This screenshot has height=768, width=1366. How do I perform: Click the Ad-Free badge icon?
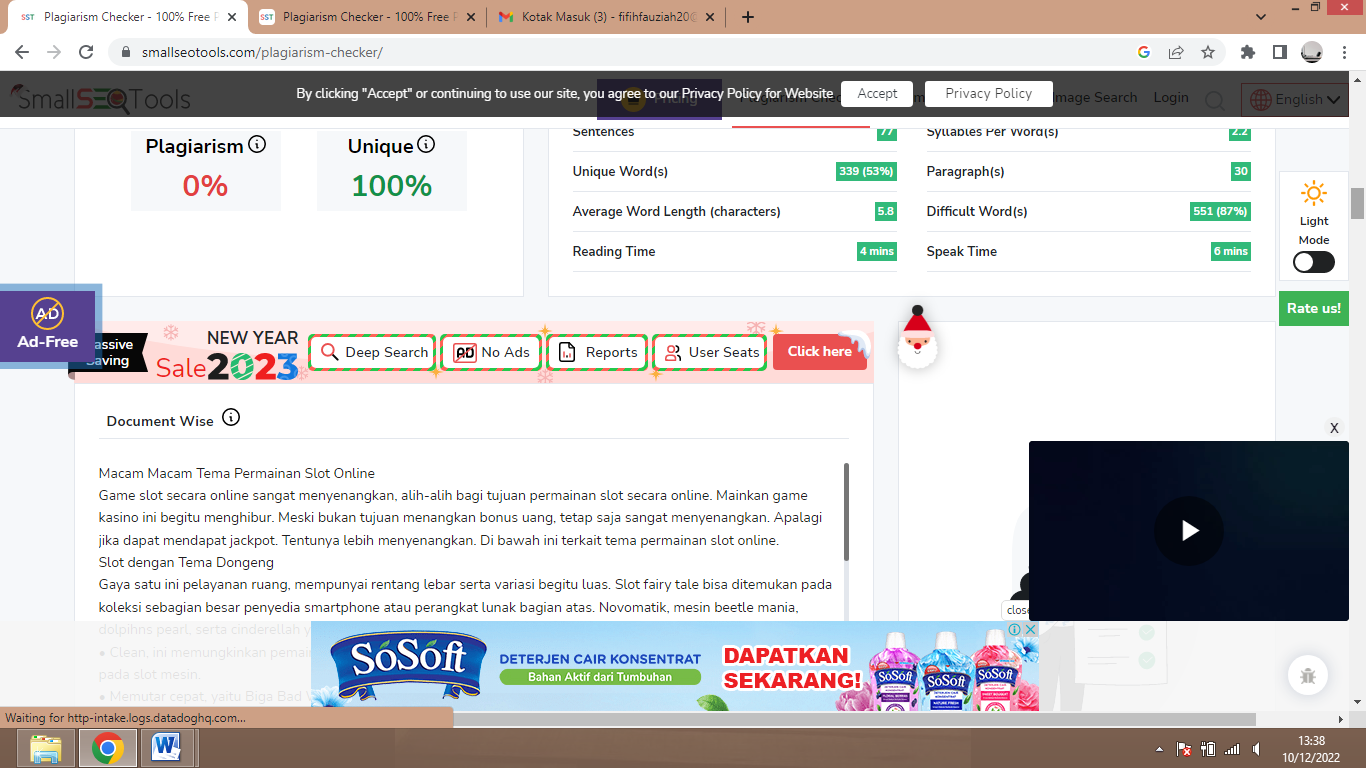[x=47, y=313]
